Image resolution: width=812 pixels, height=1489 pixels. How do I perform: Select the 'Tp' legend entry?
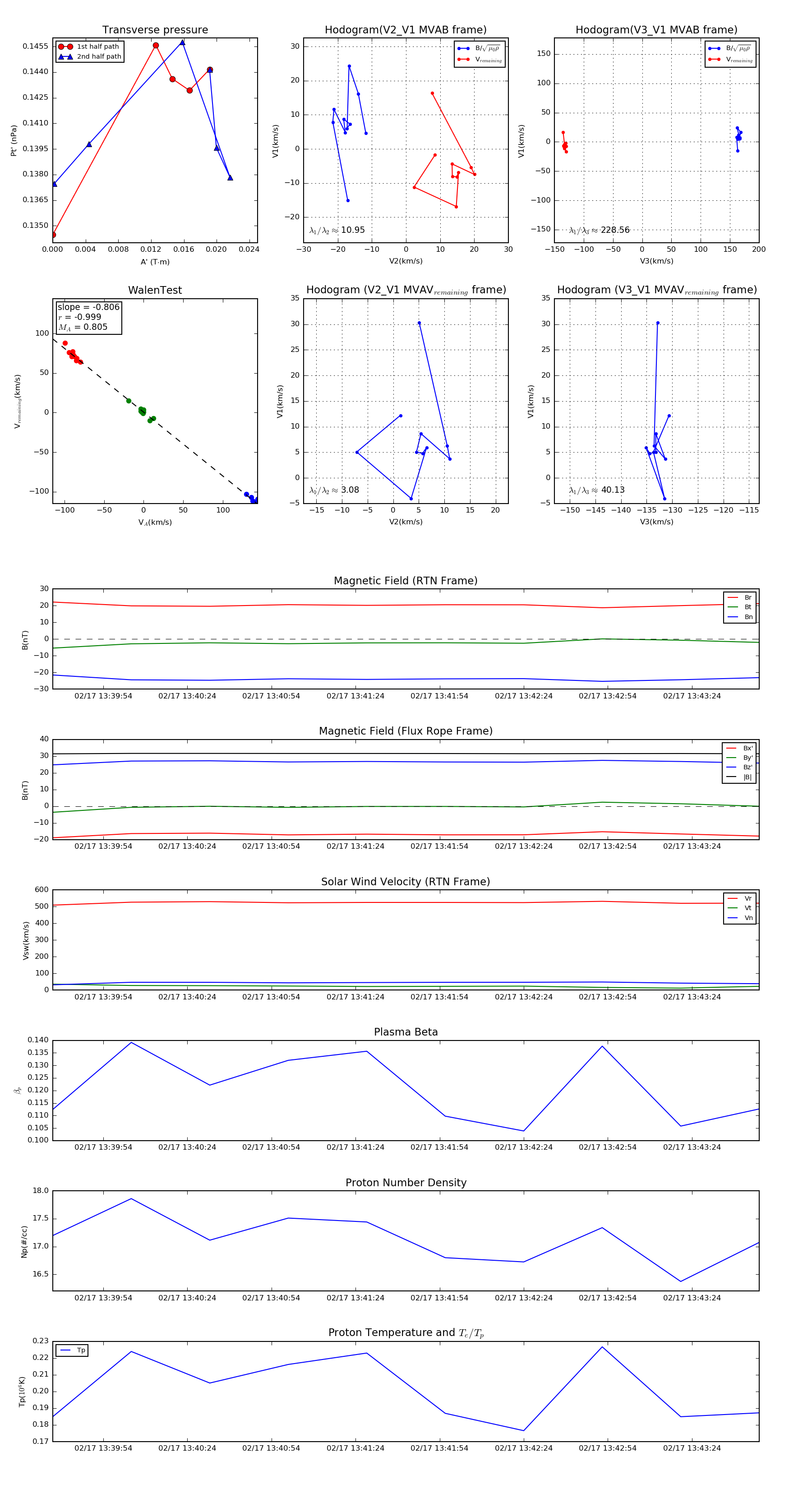point(73,1351)
